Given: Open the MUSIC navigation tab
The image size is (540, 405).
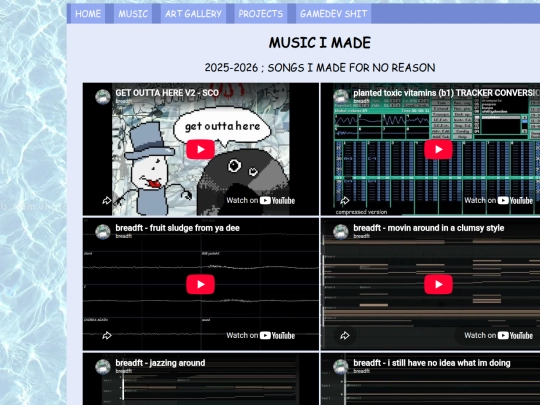Looking at the screenshot, I should pyautogui.click(x=133, y=14).
